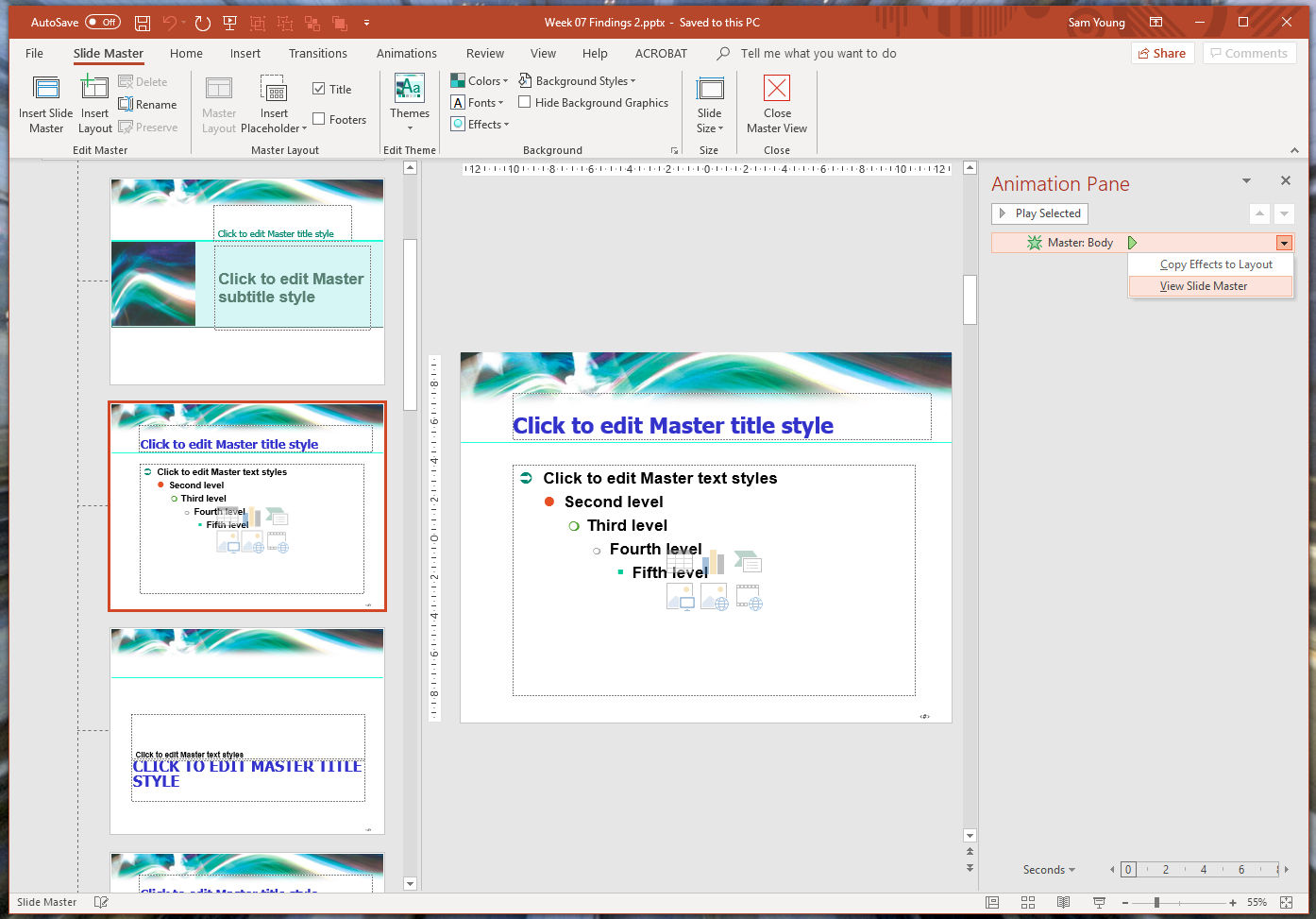Toggle the Title checkbox
Viewport: 1316px width, 919px height.
coord(318,88)
